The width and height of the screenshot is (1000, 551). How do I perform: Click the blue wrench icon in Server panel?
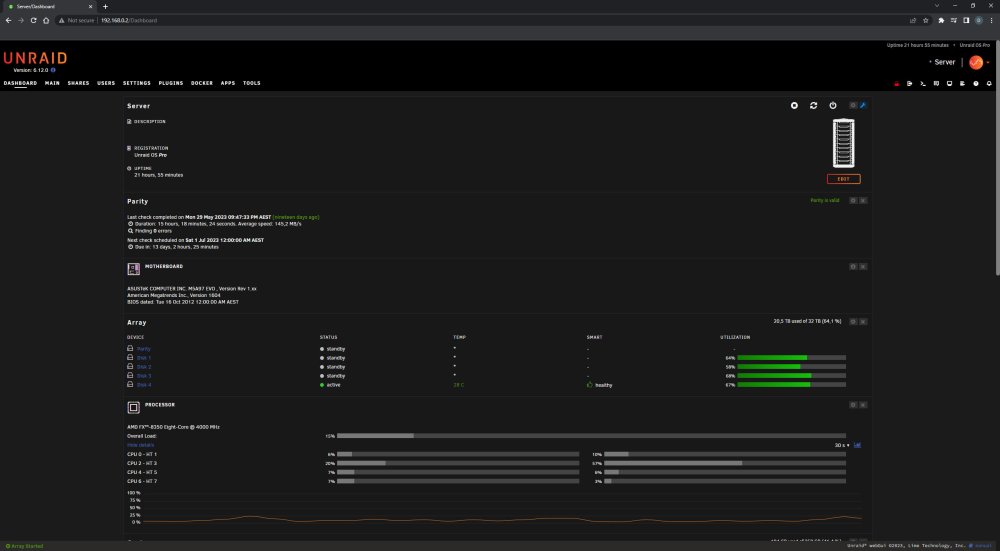[863, 105]
